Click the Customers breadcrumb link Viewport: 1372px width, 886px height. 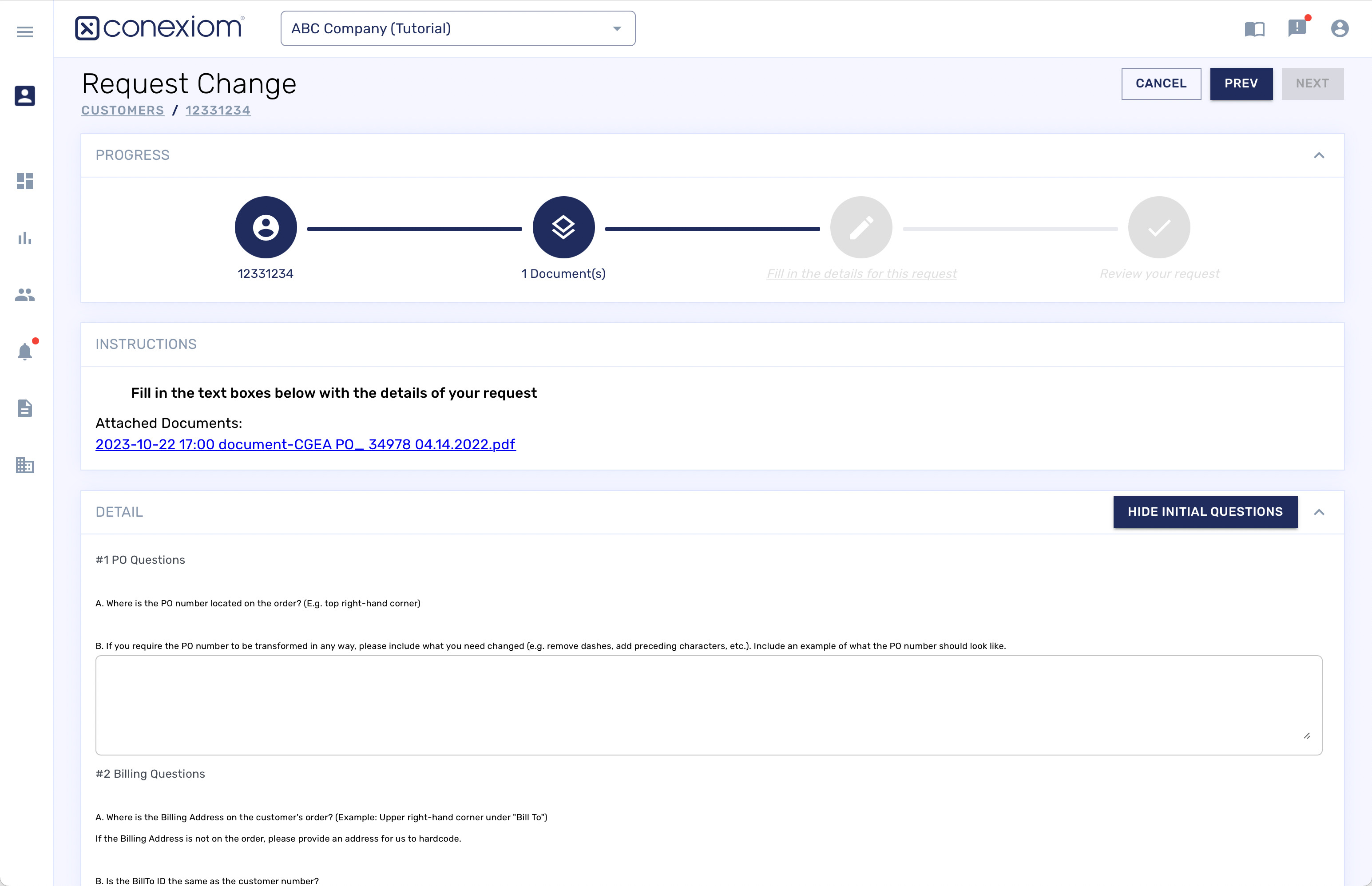coord(123,111)
